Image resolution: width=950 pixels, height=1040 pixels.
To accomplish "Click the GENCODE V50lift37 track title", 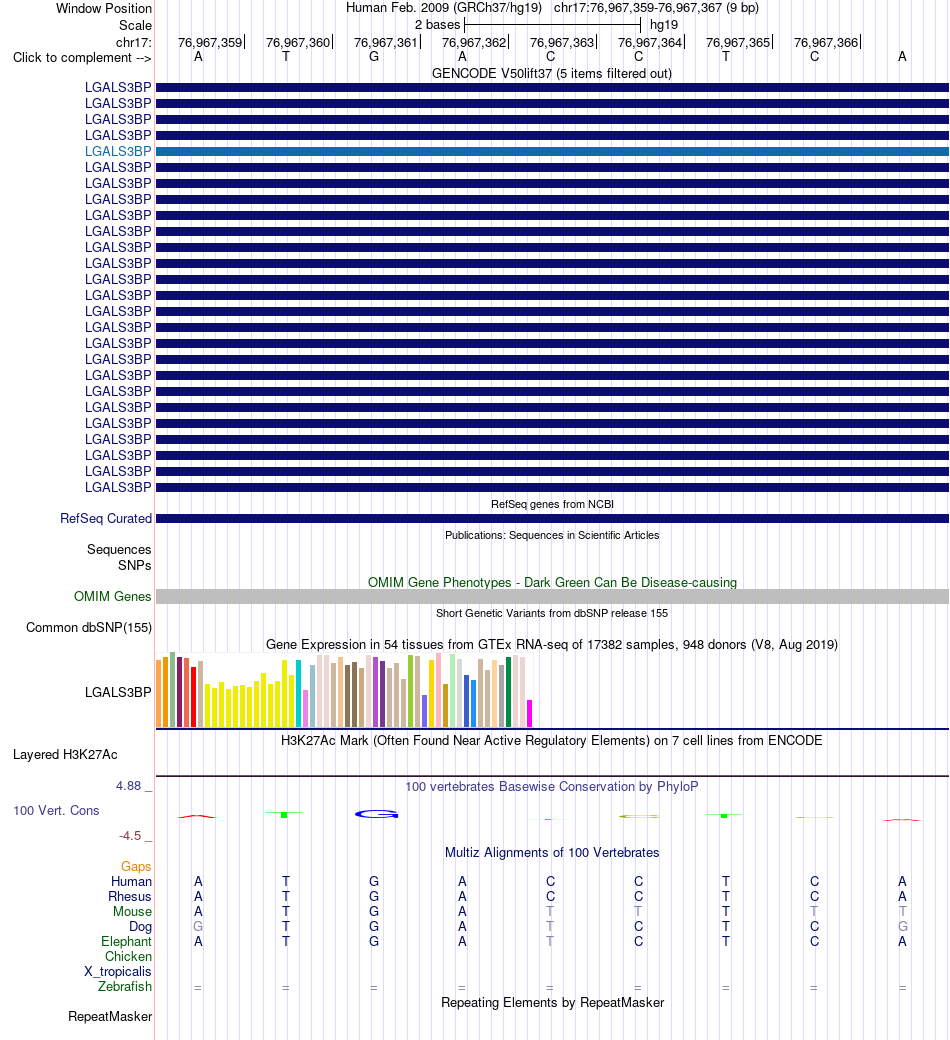I will 552,74.
